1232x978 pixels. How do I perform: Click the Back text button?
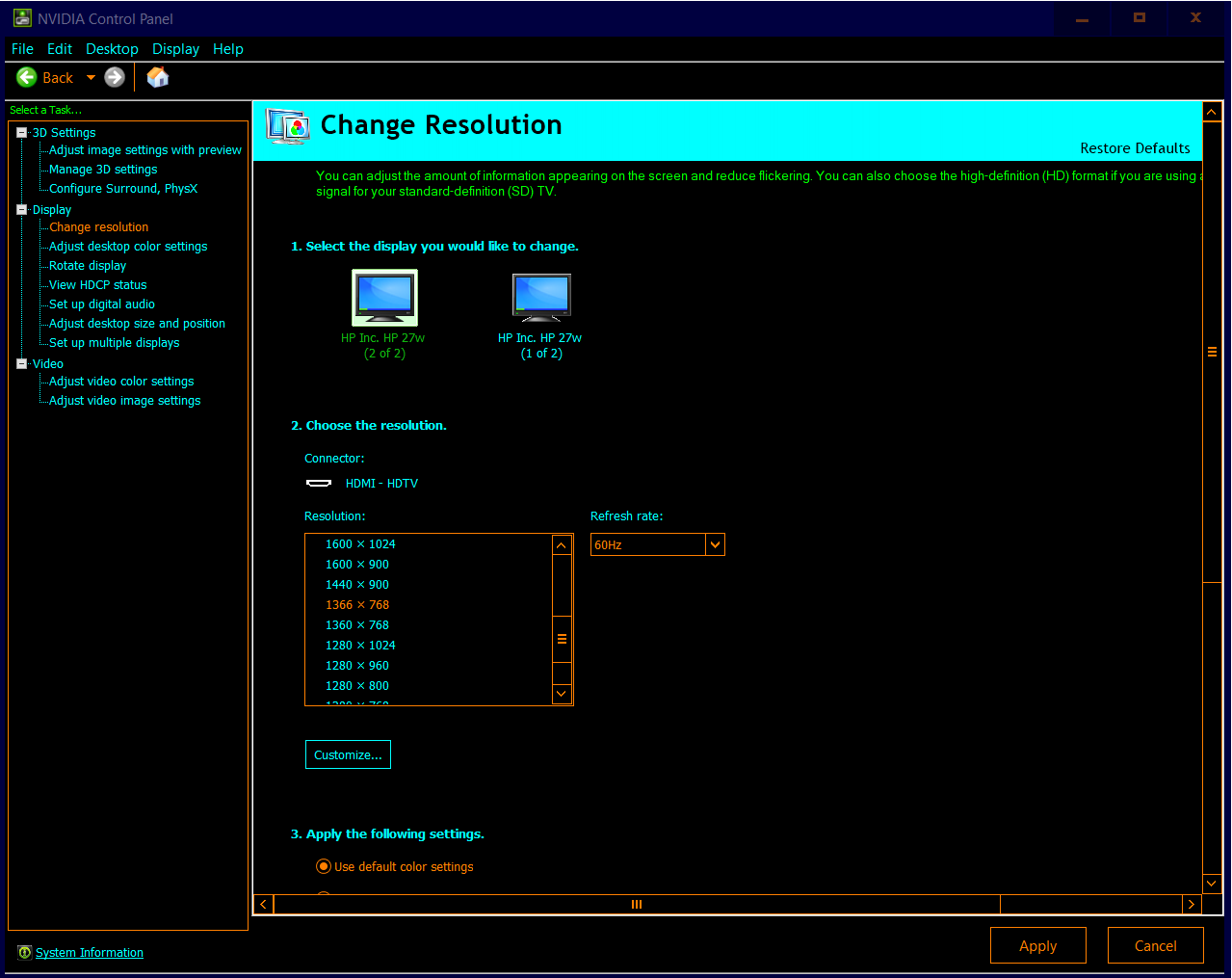58,78
